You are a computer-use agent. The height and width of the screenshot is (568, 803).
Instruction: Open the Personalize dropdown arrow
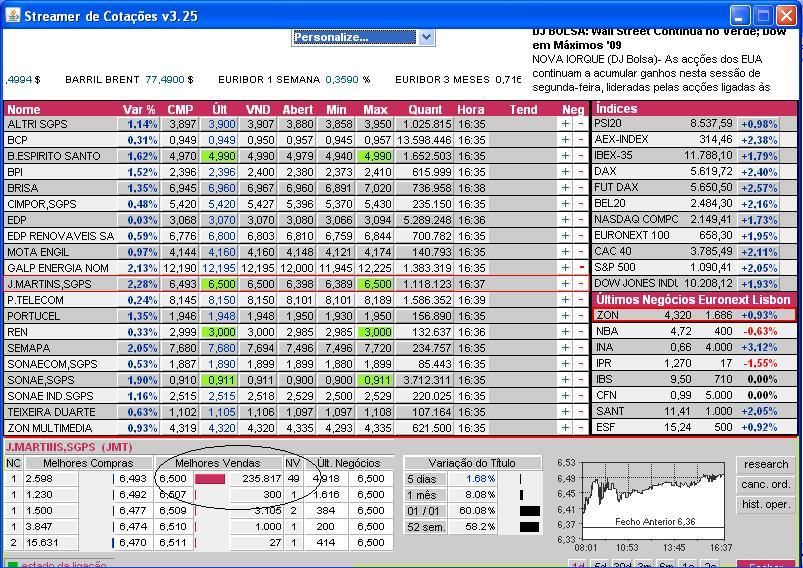pyautogui.click(x=426, y=37)
